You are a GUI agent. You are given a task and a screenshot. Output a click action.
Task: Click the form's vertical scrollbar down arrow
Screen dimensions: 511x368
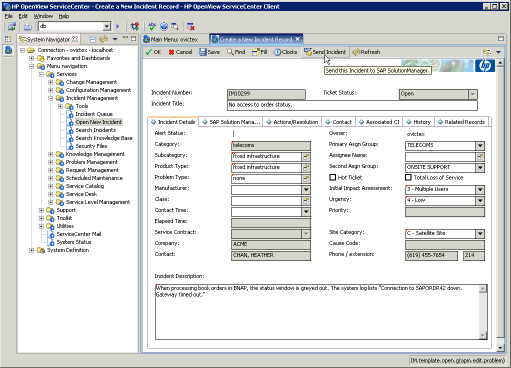point(500,348)
